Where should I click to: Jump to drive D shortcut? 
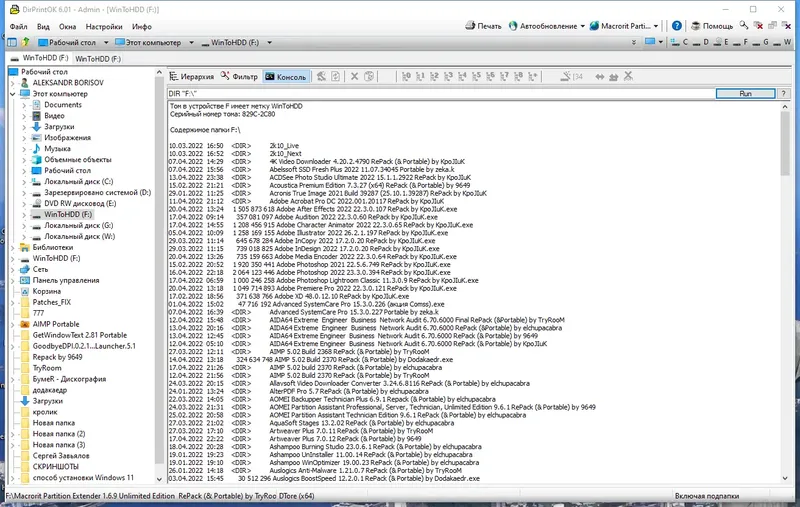click(x=700, y=42)
